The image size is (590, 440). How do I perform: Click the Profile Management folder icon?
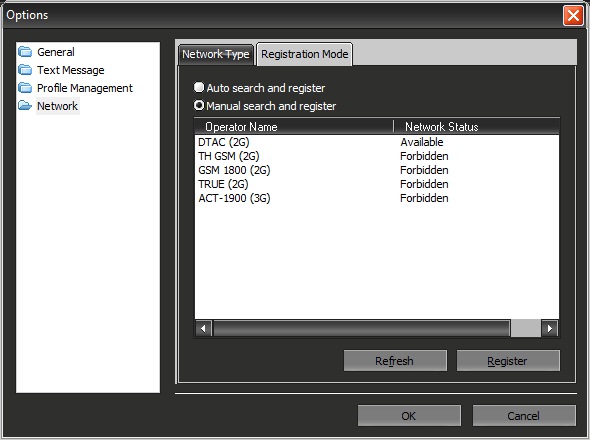point(25,88)
